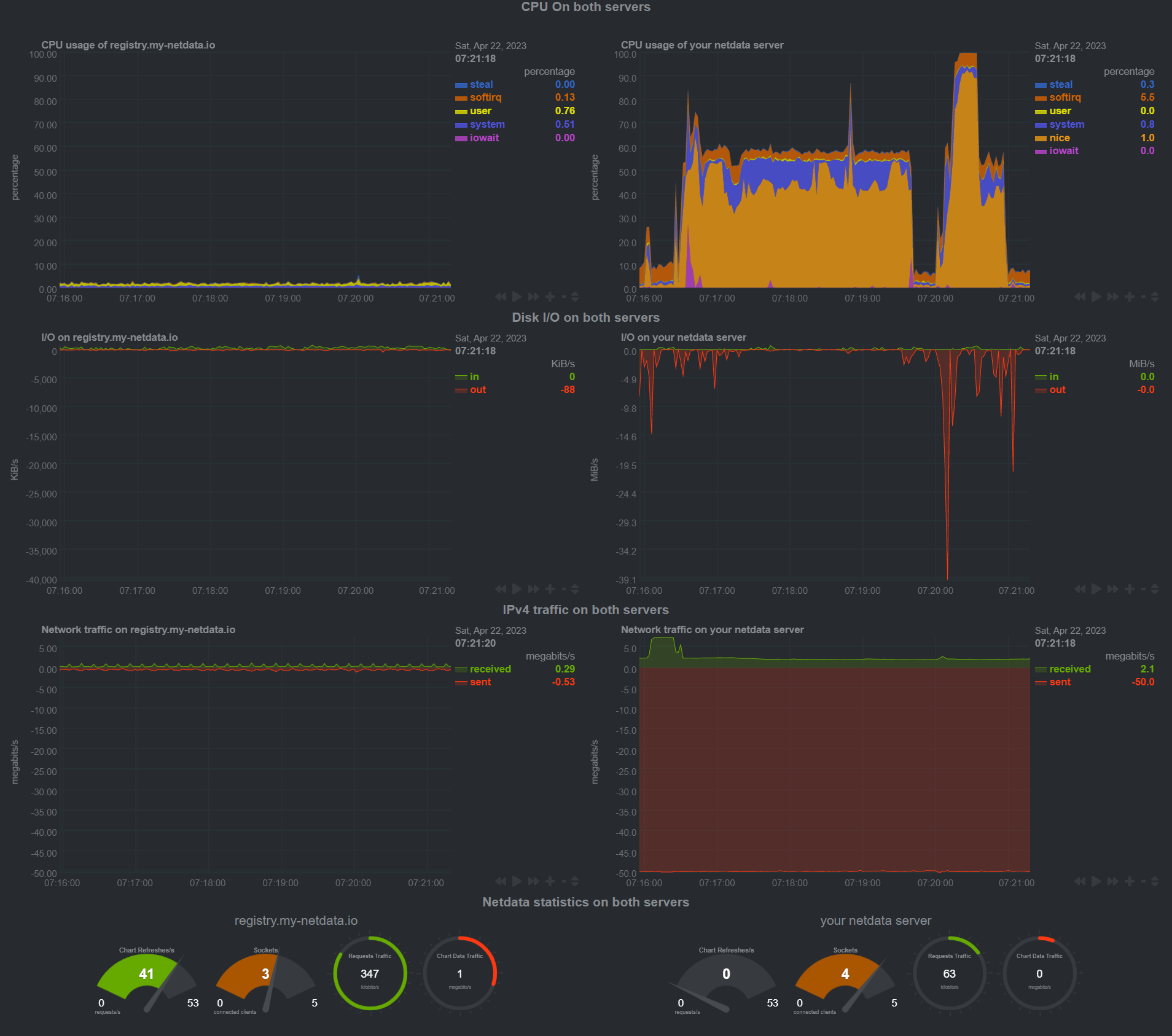
Task: Click your server Chart Refreshes/s gauge
Action: point(727,980)
